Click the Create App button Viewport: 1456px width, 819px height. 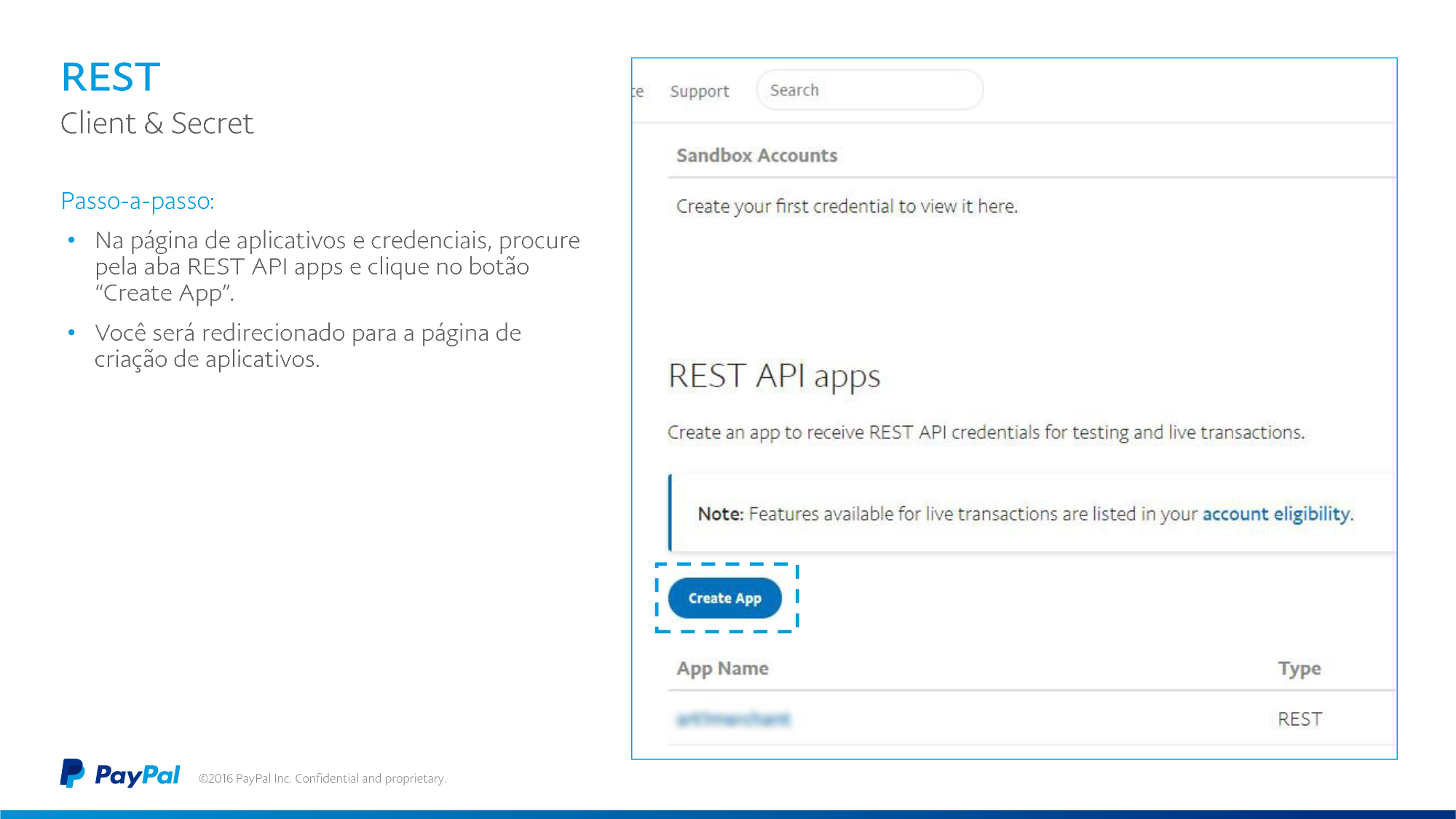coord(724,598)
